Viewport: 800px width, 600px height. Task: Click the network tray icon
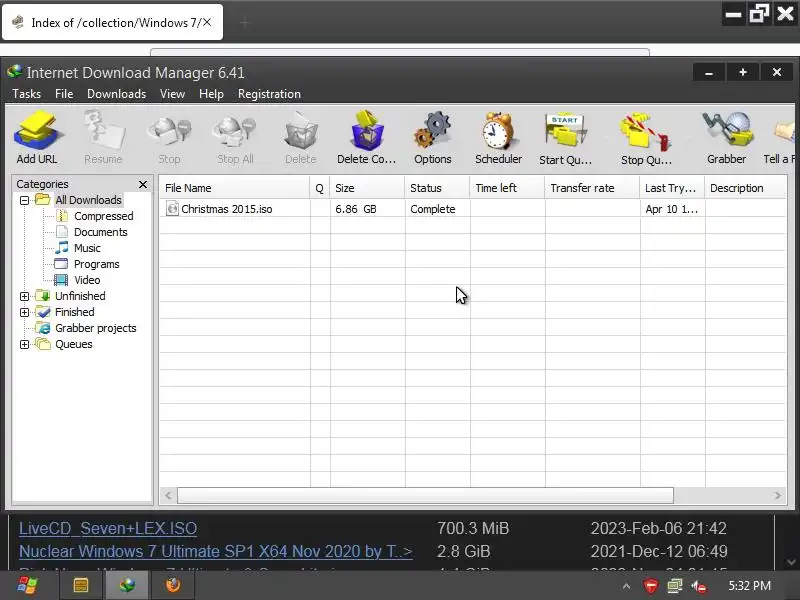tap(674, 586)
